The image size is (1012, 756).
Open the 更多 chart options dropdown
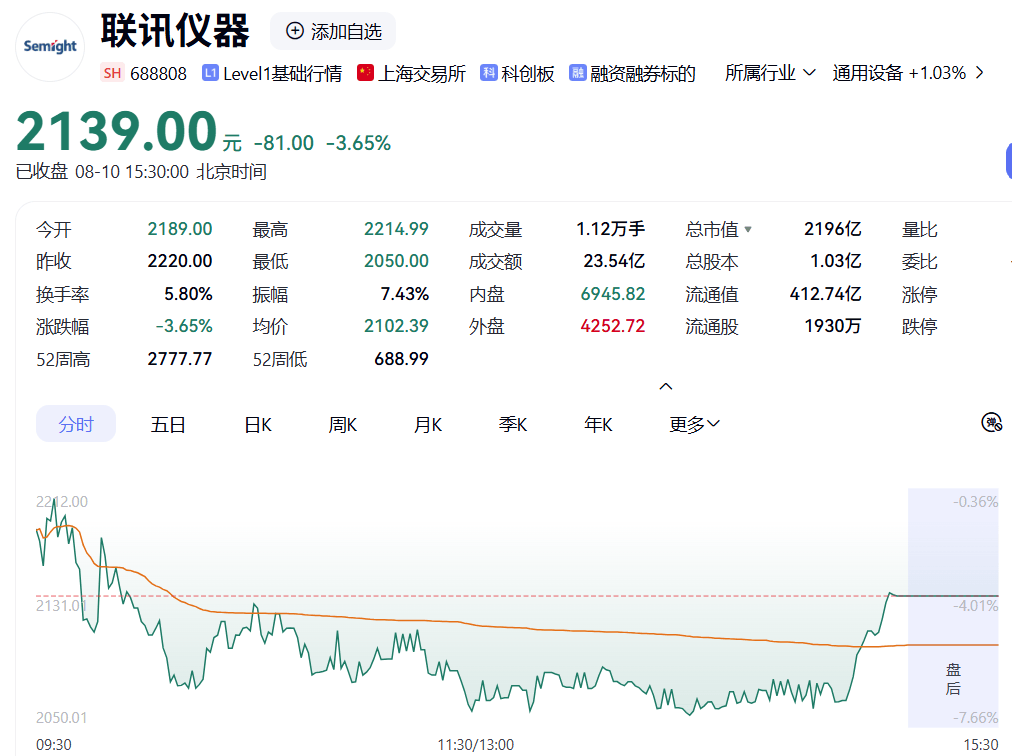pyautogui.click(x=694, y=425)
